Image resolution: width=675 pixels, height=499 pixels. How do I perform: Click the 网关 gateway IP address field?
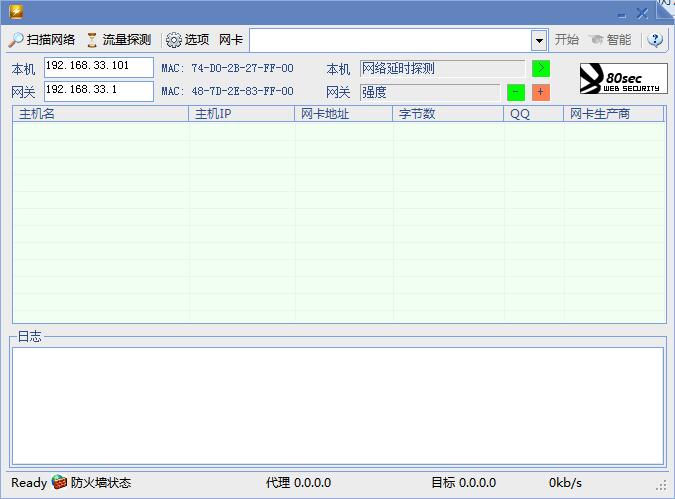point(98,91)
